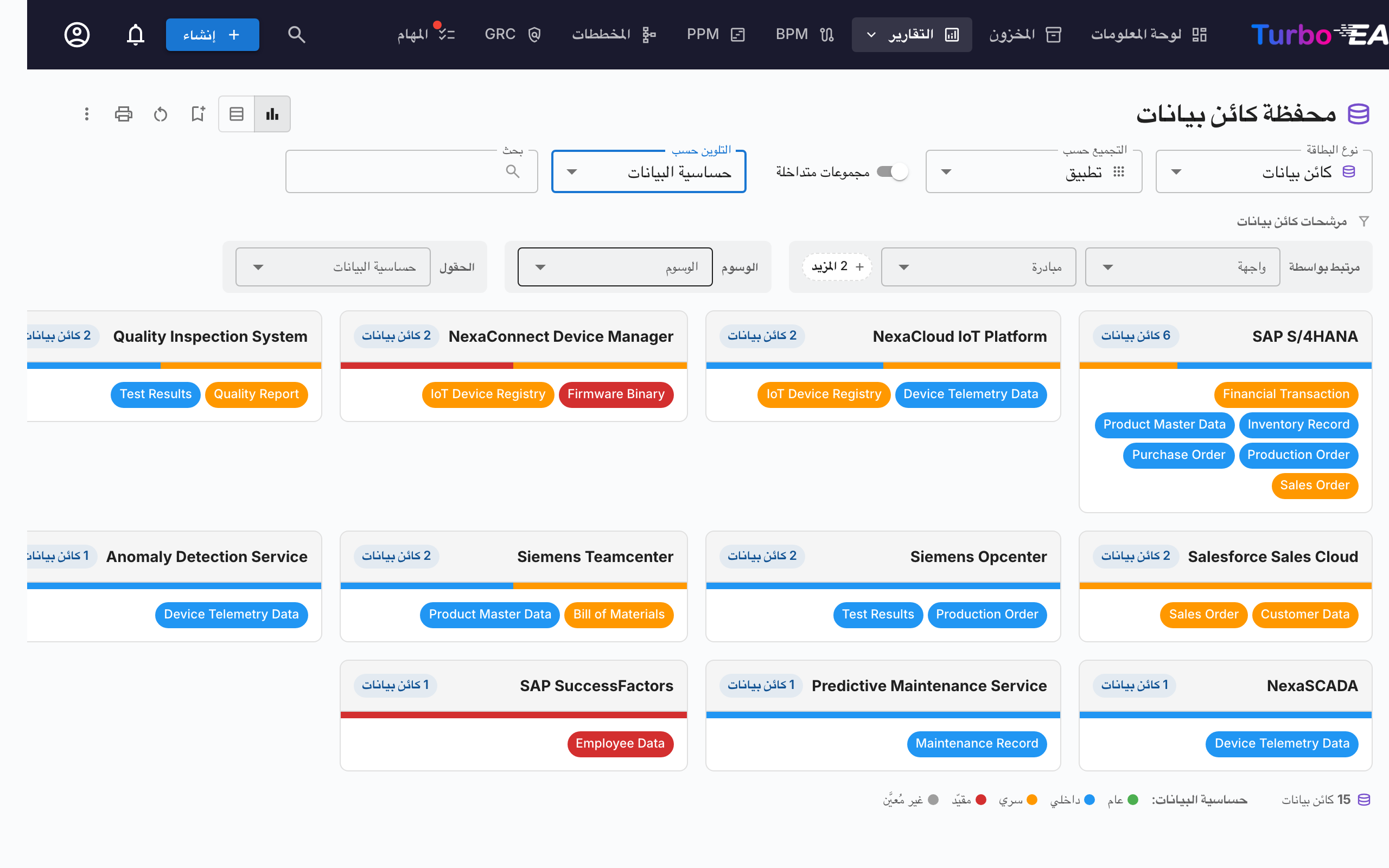Viewport: 1389px width, 868px height.
Task: Select the Siemens Opcenter group header
Action: [883, 557]
